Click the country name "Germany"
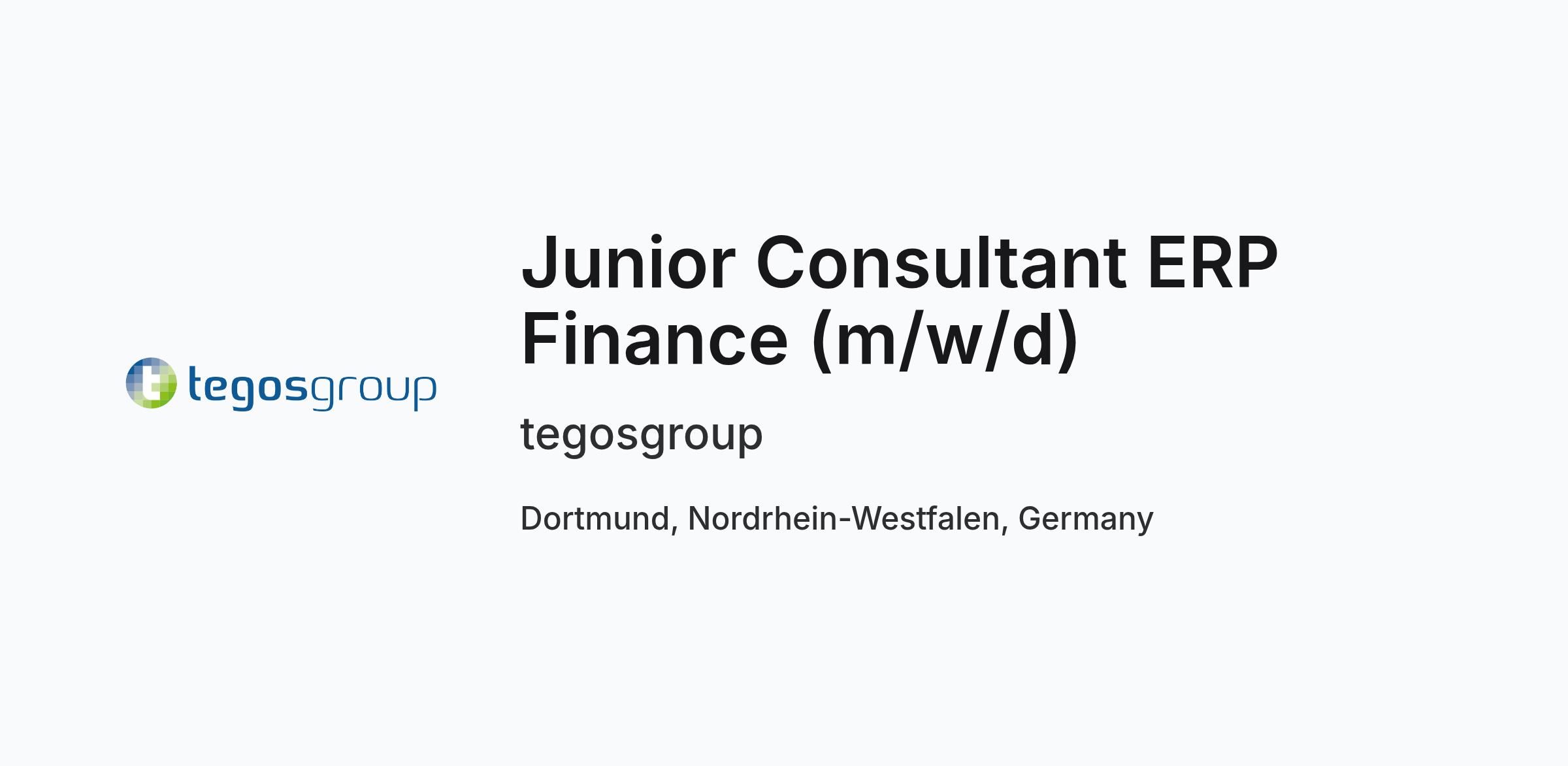The image size is (1568, 766). [x=1086, y=520]
